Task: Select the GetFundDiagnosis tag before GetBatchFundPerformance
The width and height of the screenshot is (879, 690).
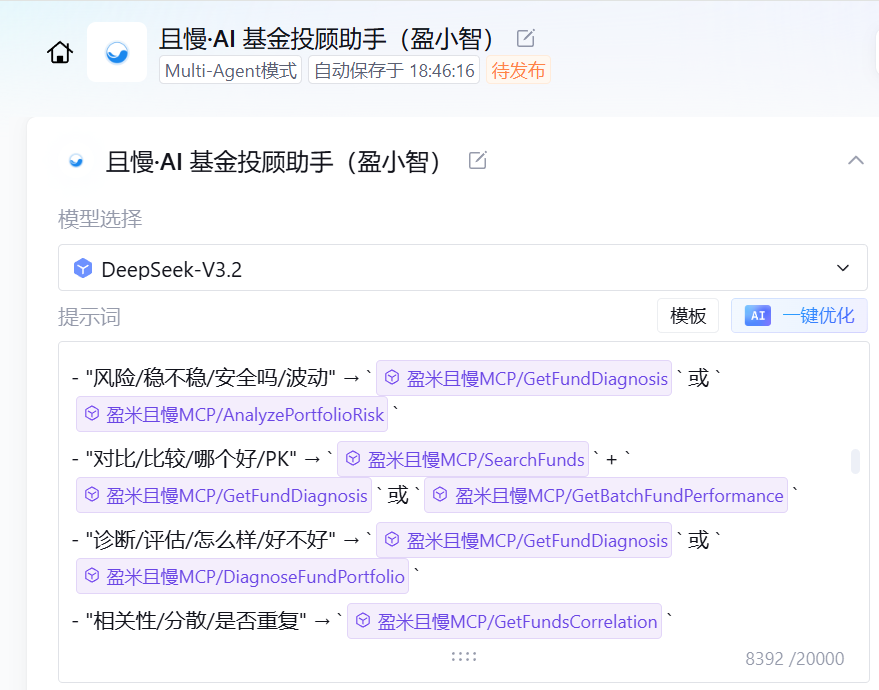Action: point(224,495)
